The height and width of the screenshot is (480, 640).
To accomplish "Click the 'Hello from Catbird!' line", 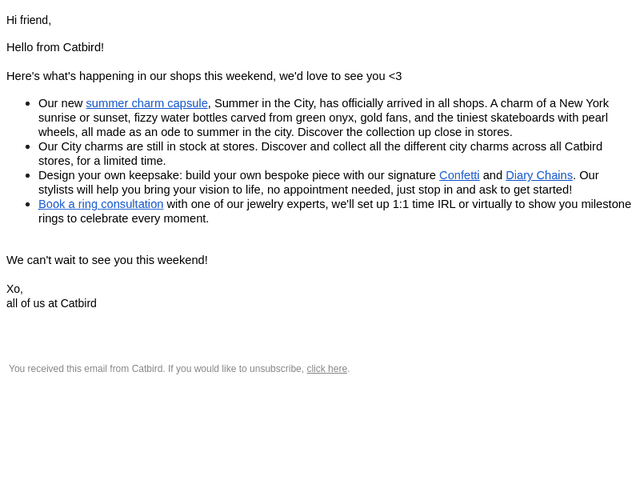I will coord(55,47).
